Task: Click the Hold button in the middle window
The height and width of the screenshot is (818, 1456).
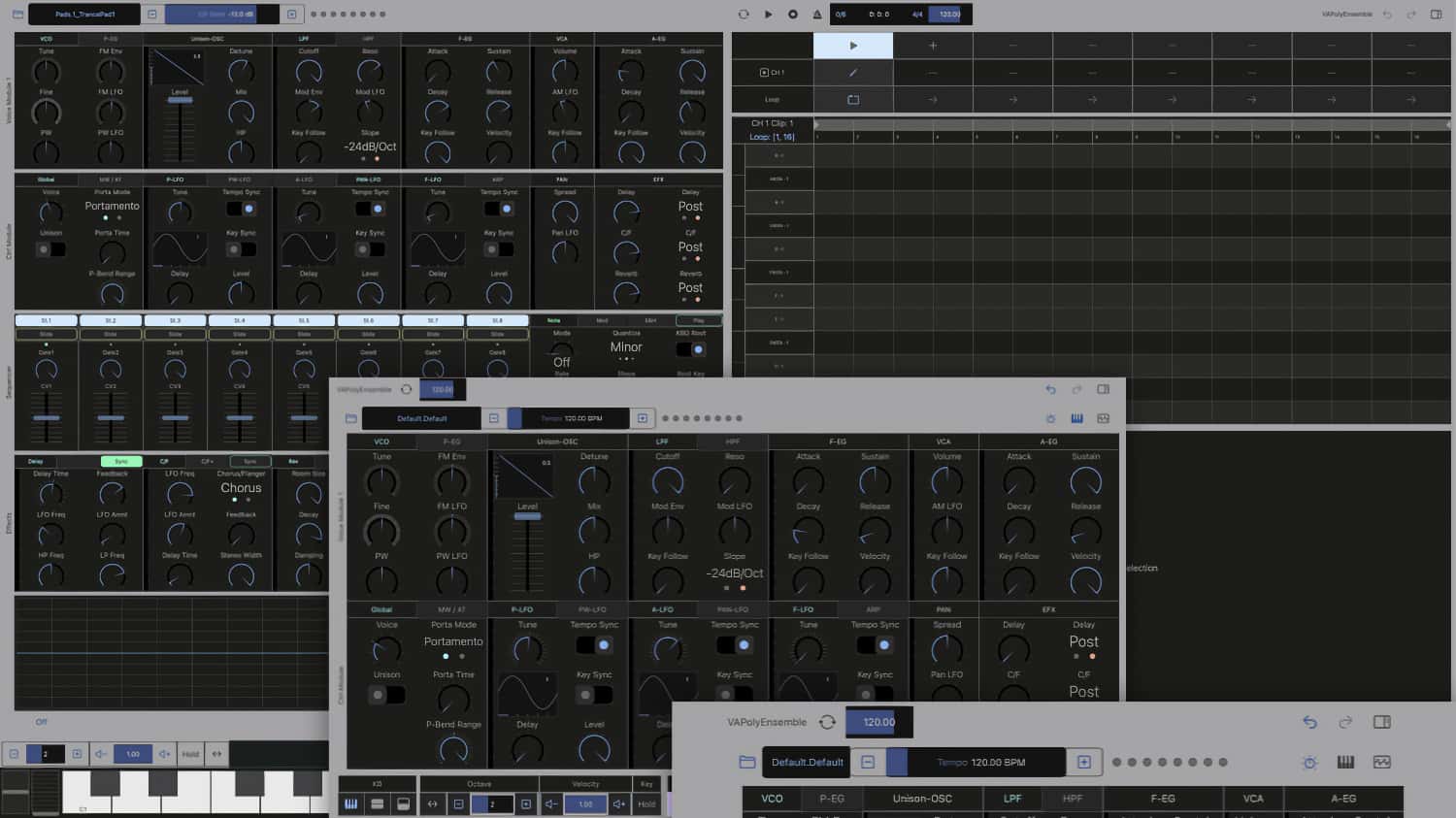Action: (x=646, y=803)
